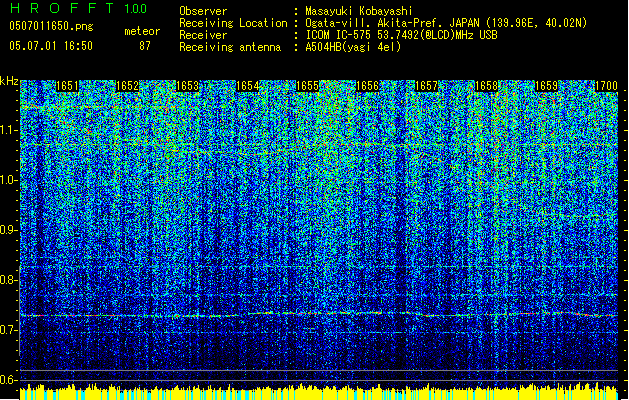Click the 1652 time marker
The image size is (629, 400).
(x=127, y=86)
